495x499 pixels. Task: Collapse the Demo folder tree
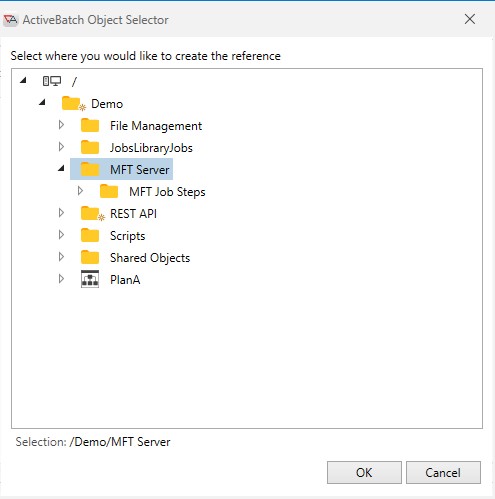pyautogui.click(x=42, y=102)
